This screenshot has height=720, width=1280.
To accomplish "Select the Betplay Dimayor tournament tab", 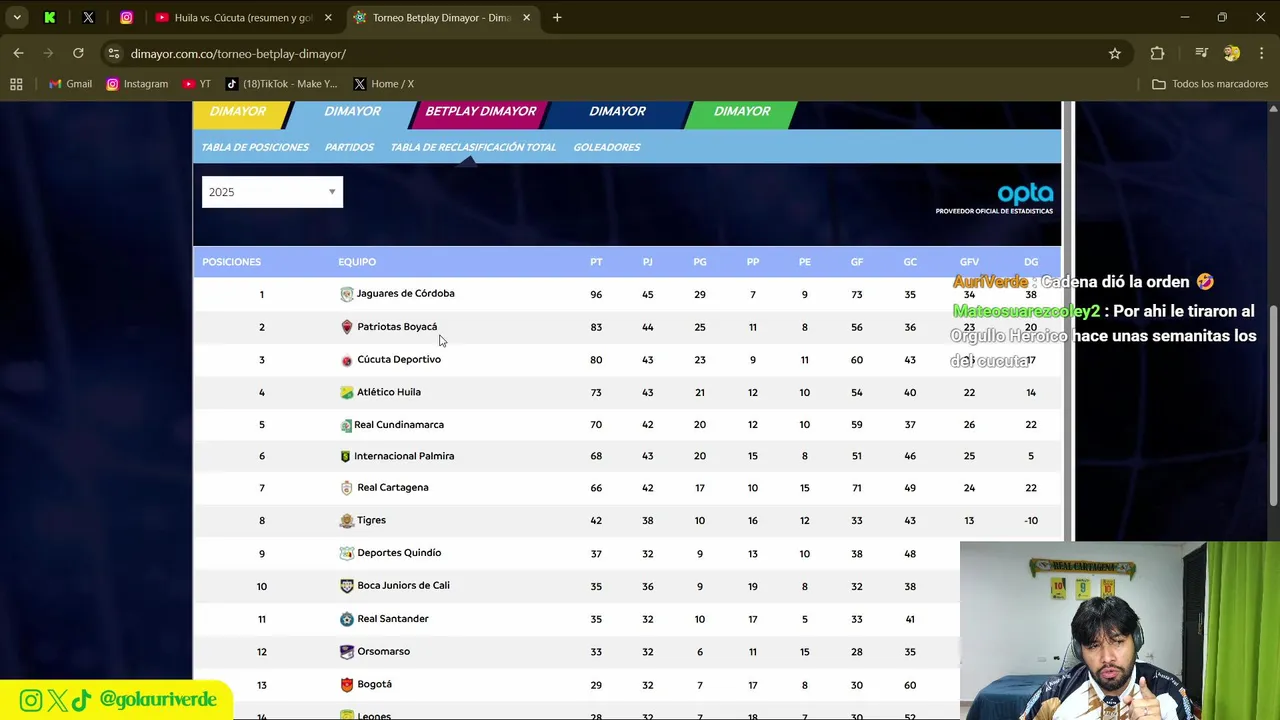I will click(x=480, y=112).
